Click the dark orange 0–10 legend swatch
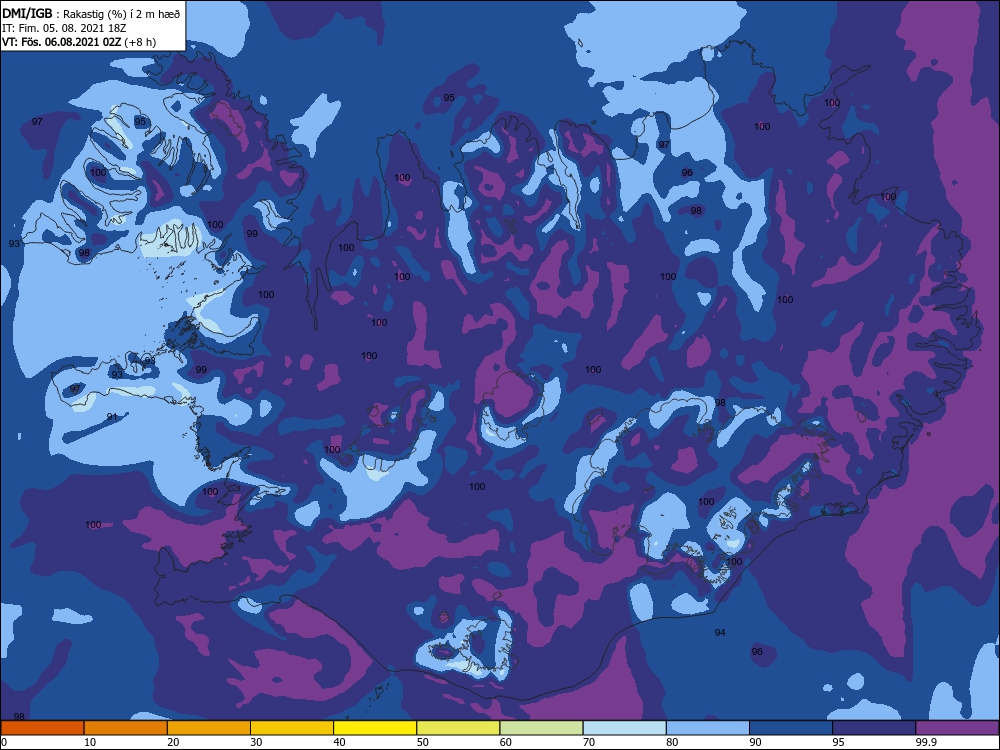Image resolution: width=1000 pixels, height=750 pixels. [42, 728]
